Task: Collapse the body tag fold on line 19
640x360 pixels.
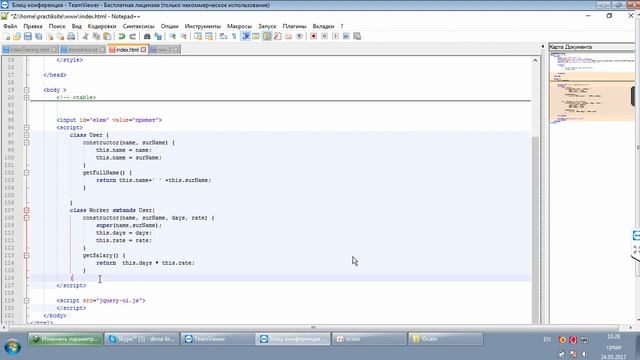Action: click(27, 90)
